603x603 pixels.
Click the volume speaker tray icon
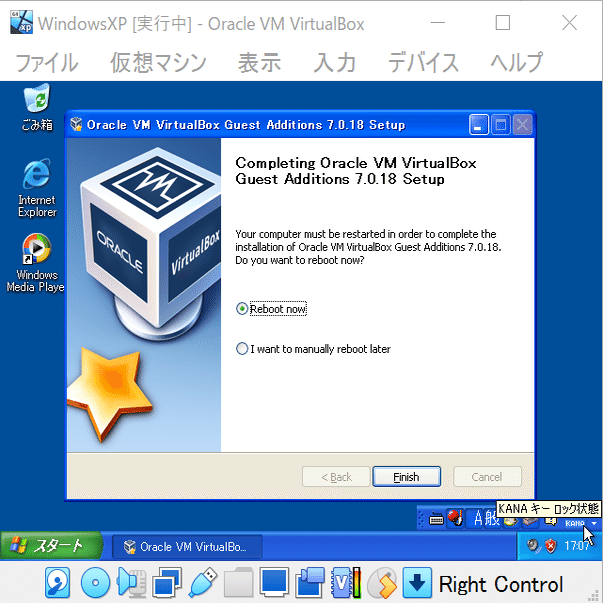point(533,545)
